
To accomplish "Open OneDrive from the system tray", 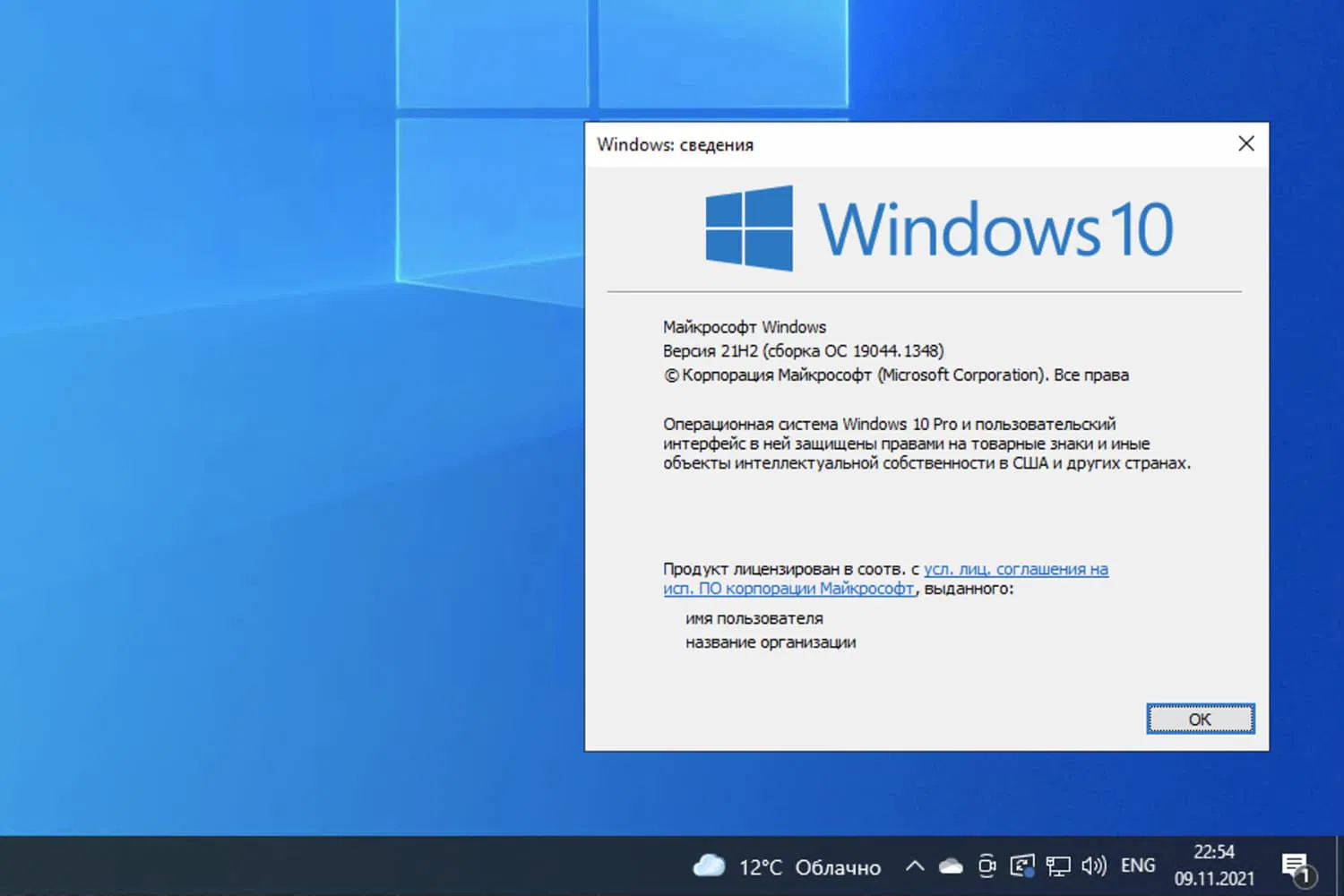I will [x=950, y=866].
